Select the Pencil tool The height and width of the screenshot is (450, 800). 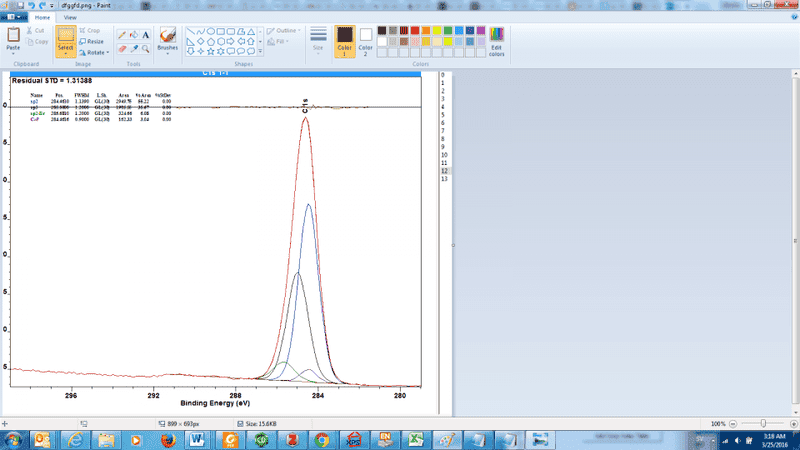point(122,35)
